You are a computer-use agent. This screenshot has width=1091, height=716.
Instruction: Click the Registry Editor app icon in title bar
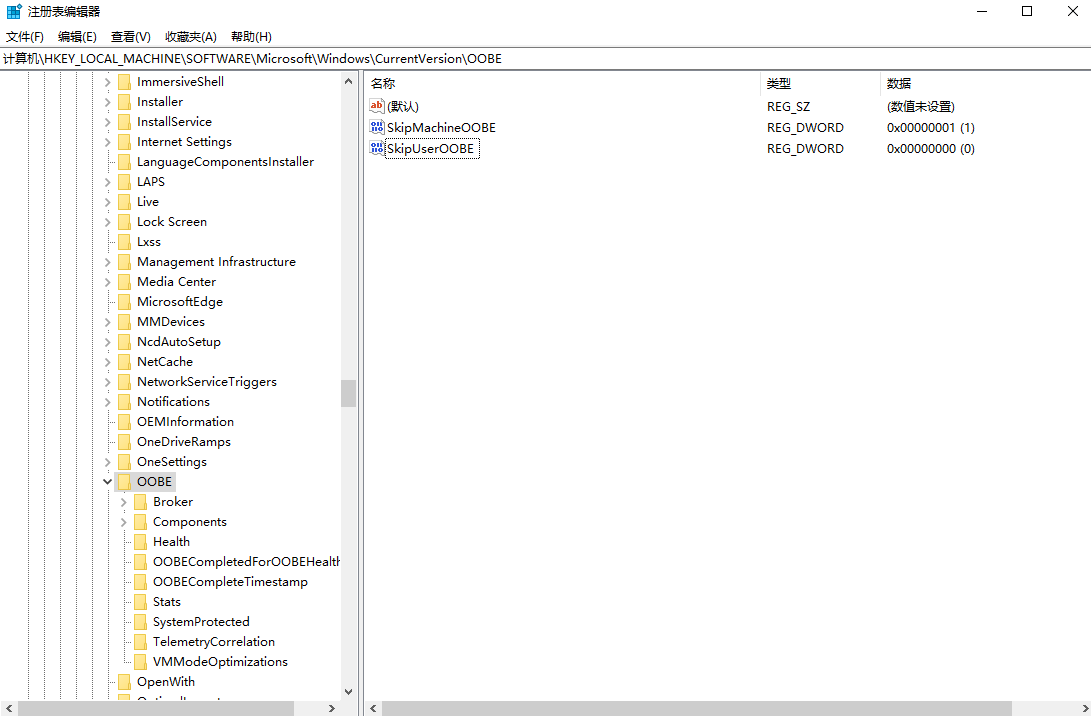[x=14, y=12]
